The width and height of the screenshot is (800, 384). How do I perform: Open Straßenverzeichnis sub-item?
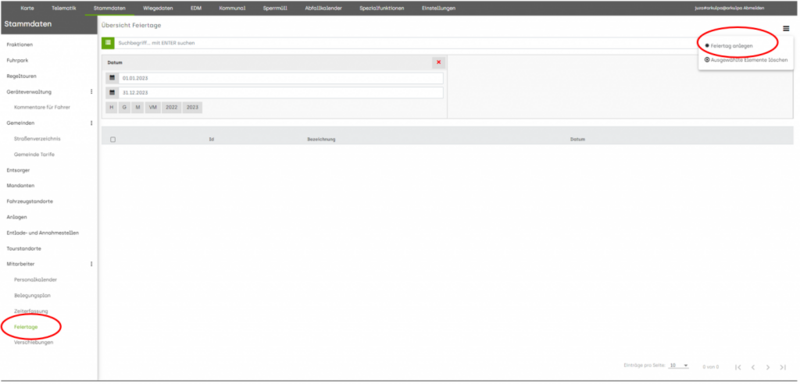(37, 139)
